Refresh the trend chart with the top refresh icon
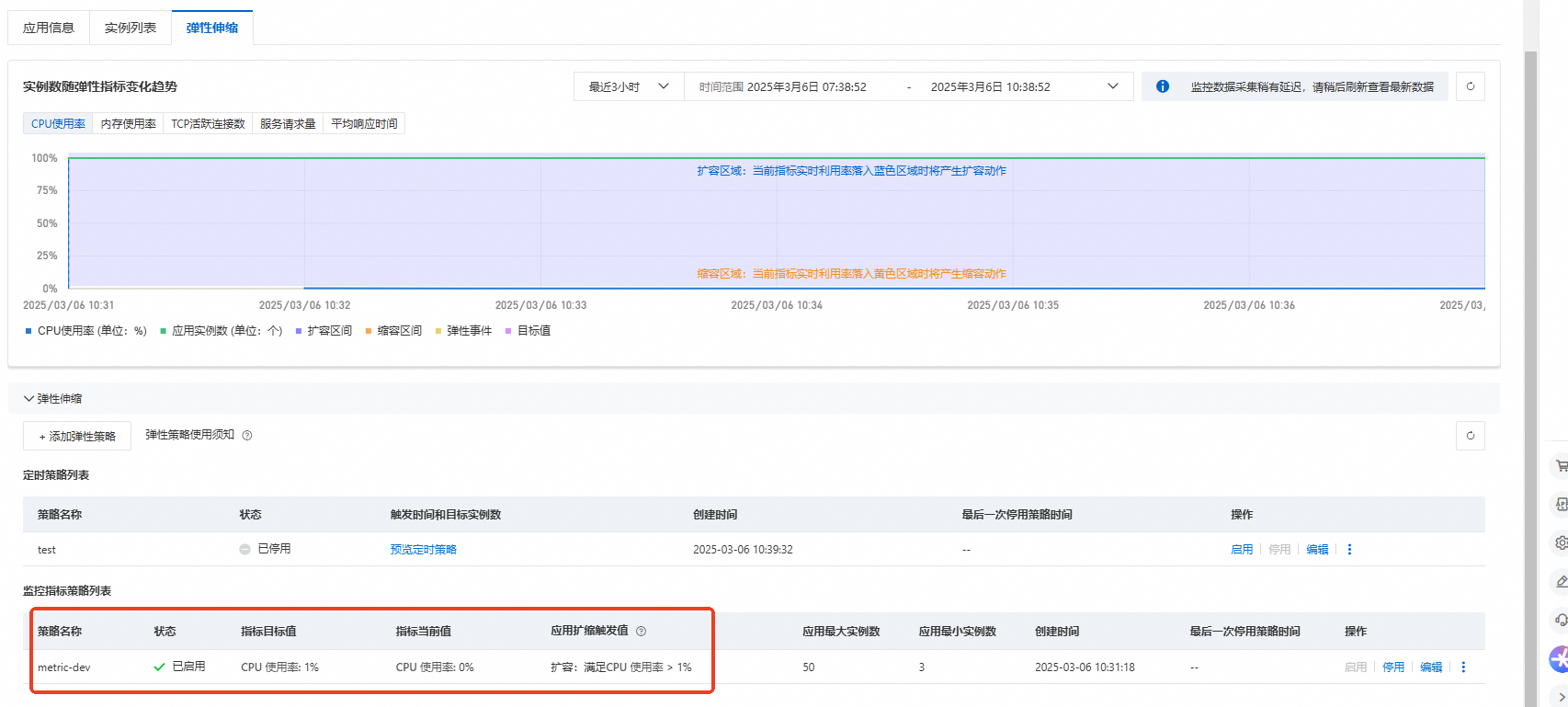The height and width of the screenshot is (707, 1568). pyautogui.click(x=1471, y=86)
